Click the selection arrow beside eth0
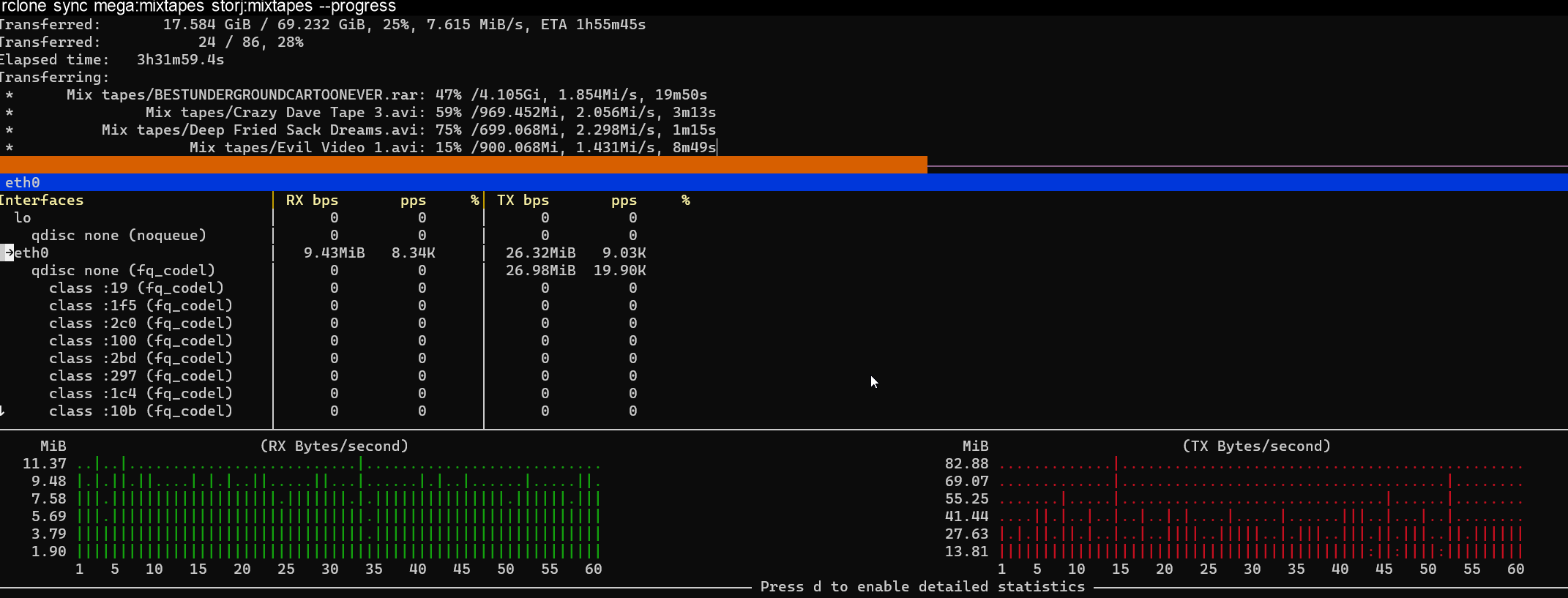This screenshot has width=1568, height=598. click(7, 253)
